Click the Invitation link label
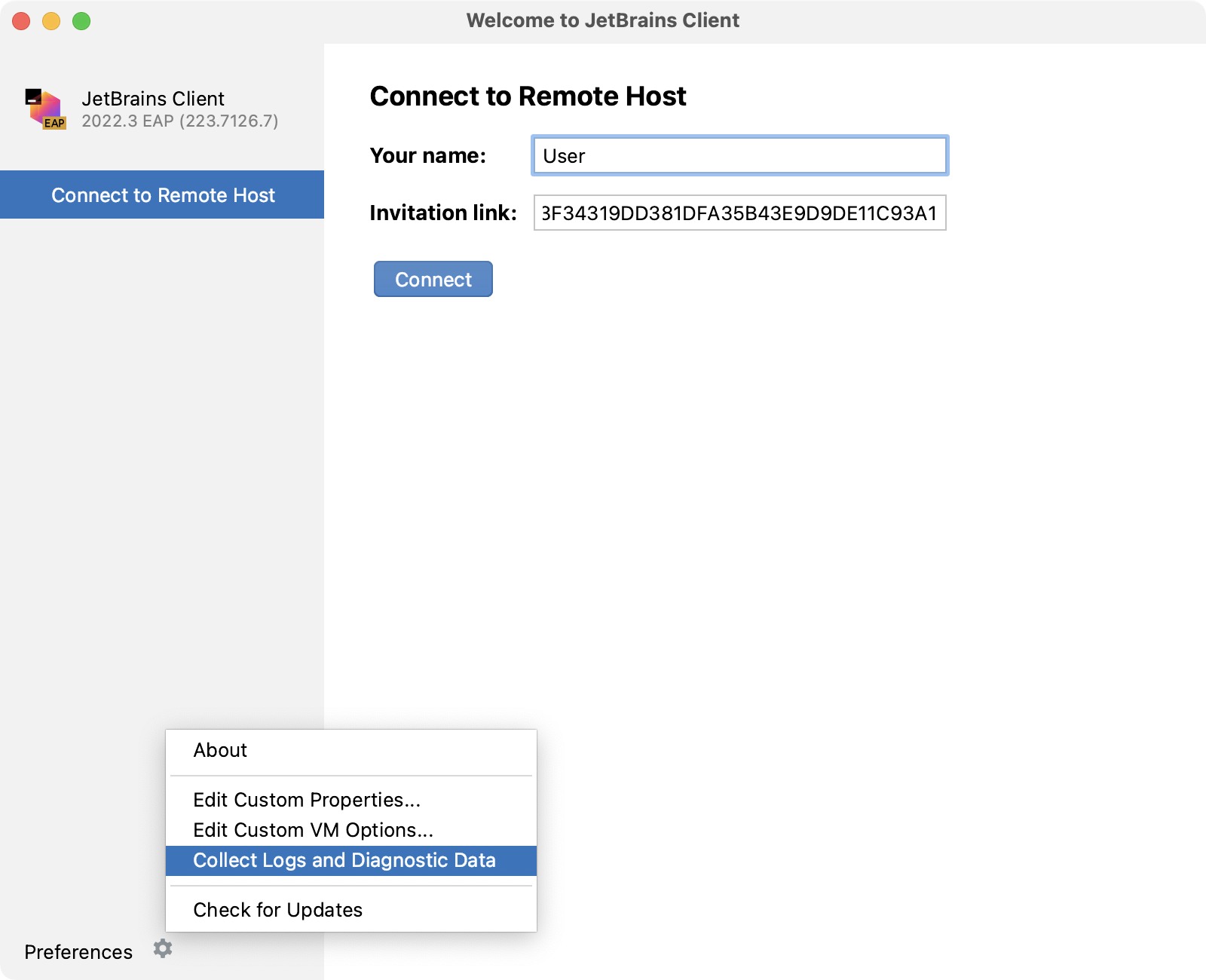 coord(442,213)
